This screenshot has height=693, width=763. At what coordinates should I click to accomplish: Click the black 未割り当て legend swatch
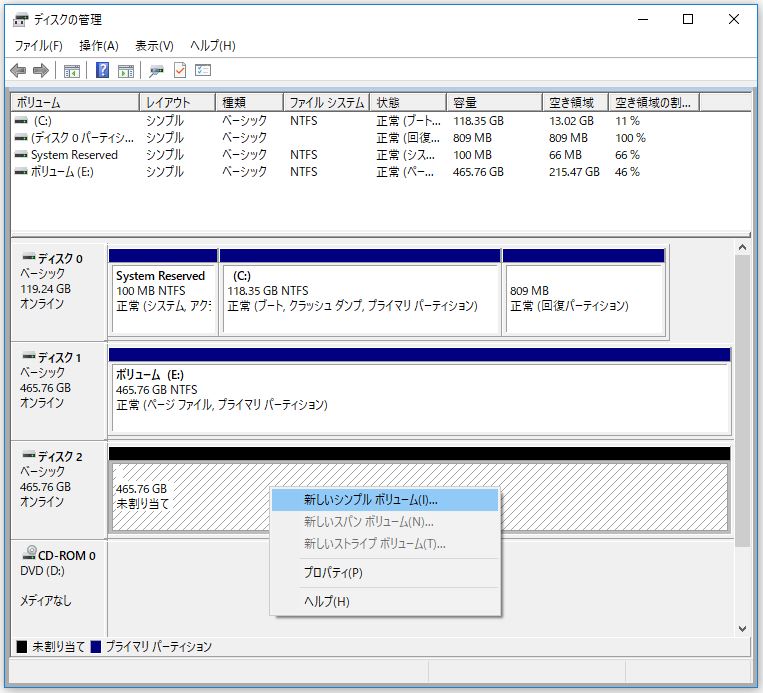click(21, 647)
